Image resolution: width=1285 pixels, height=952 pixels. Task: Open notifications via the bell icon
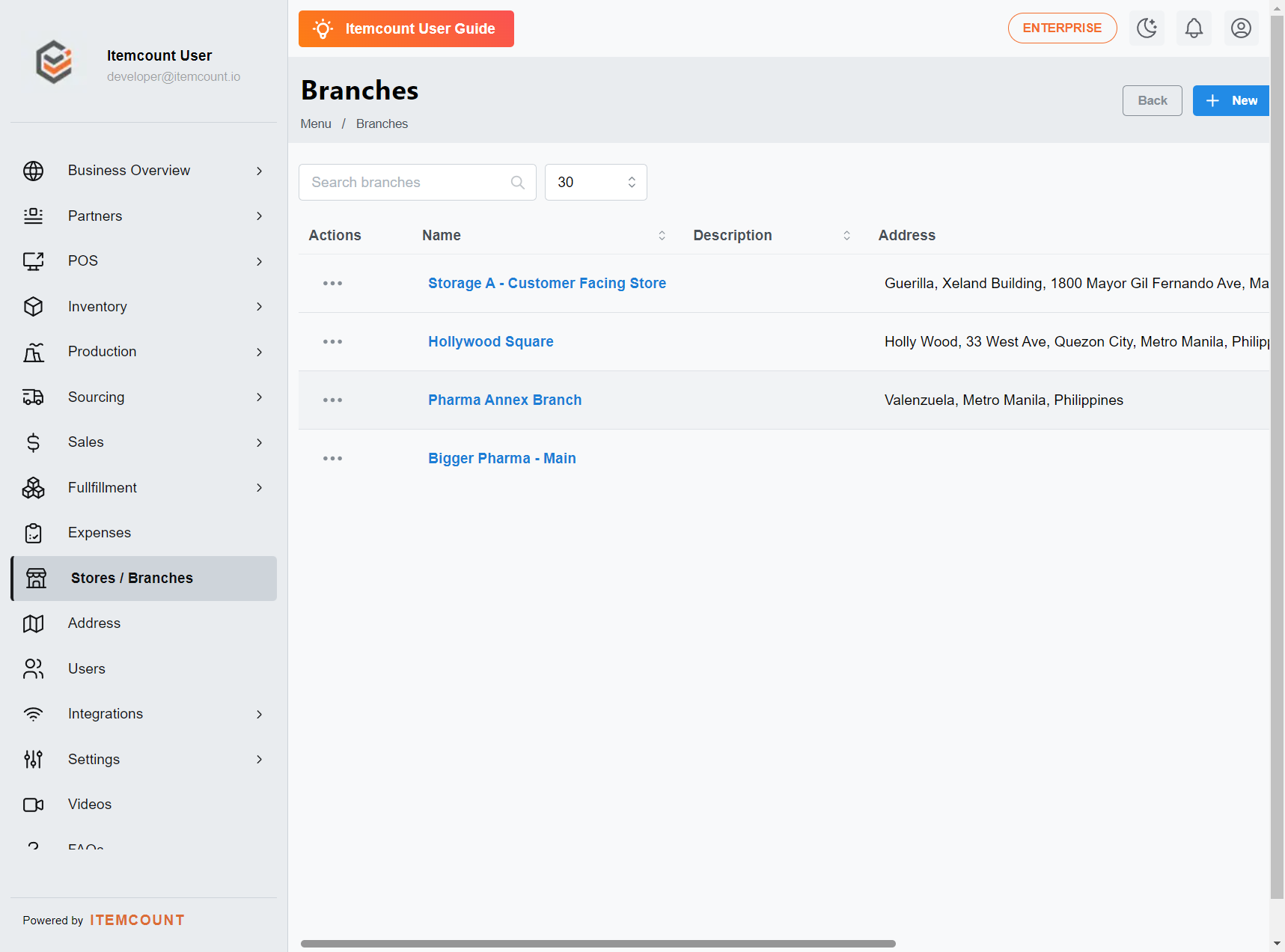tap(1194, 28)
